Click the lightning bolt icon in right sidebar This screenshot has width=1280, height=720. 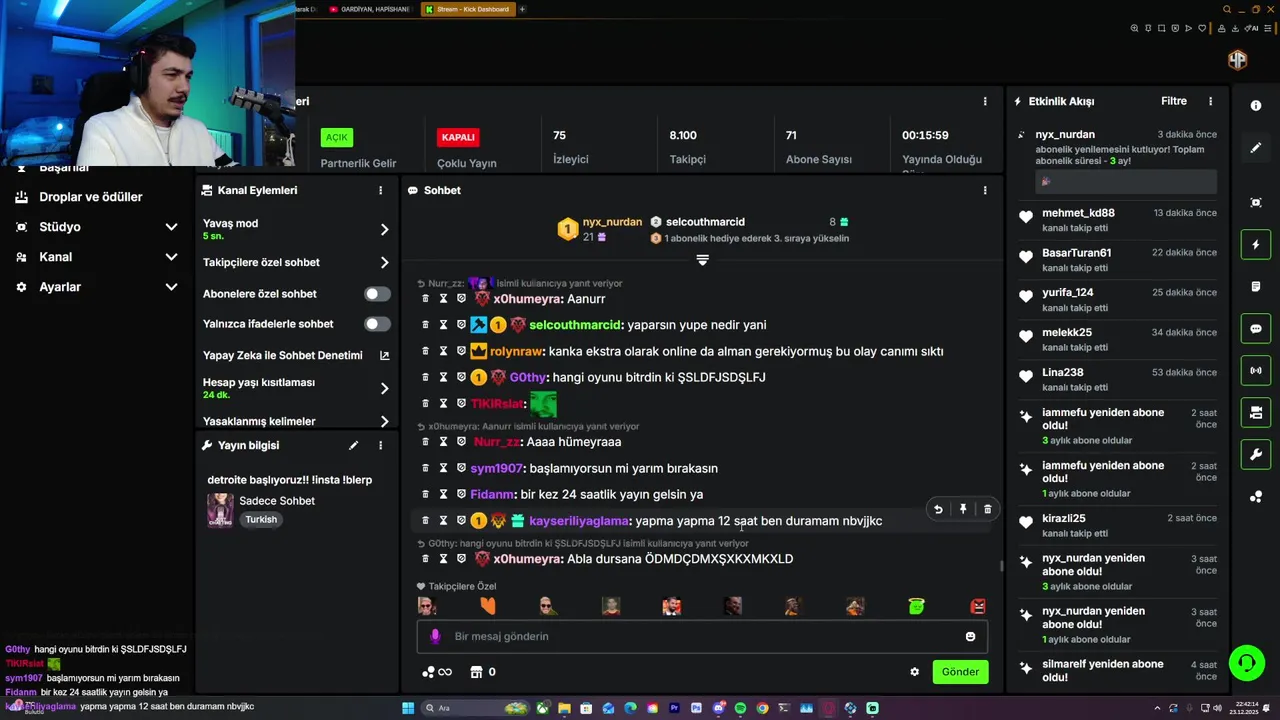(1256, 245)
